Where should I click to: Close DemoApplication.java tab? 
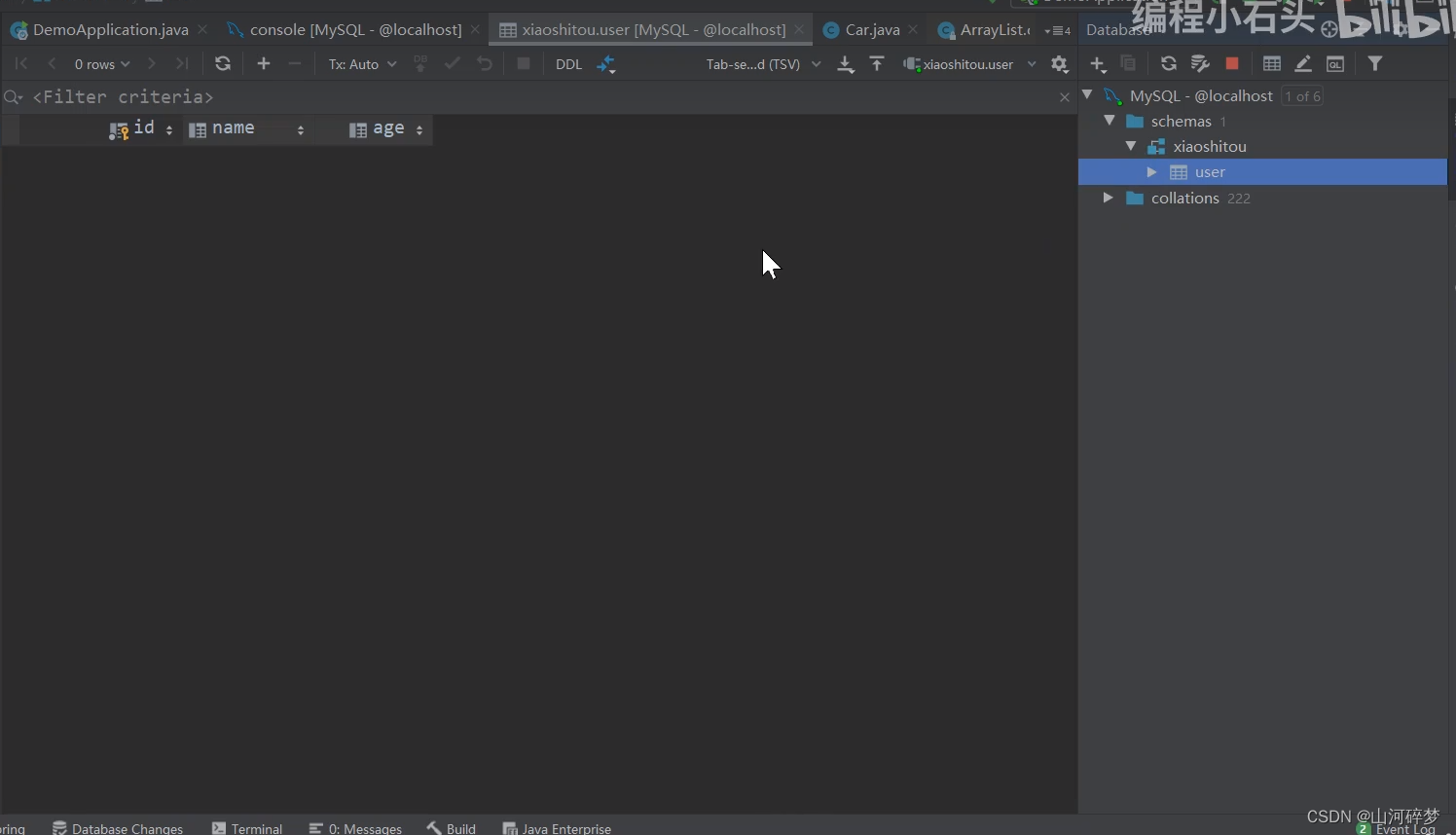coord(202,30)
